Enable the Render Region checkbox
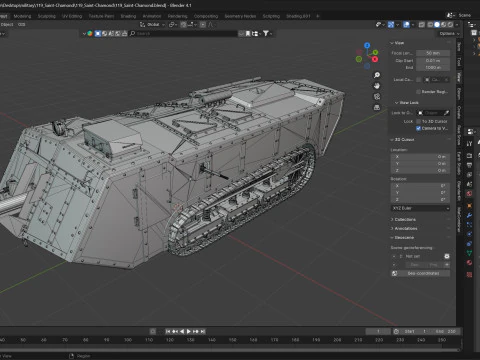The image size is (480, 360). click(419, 92)
